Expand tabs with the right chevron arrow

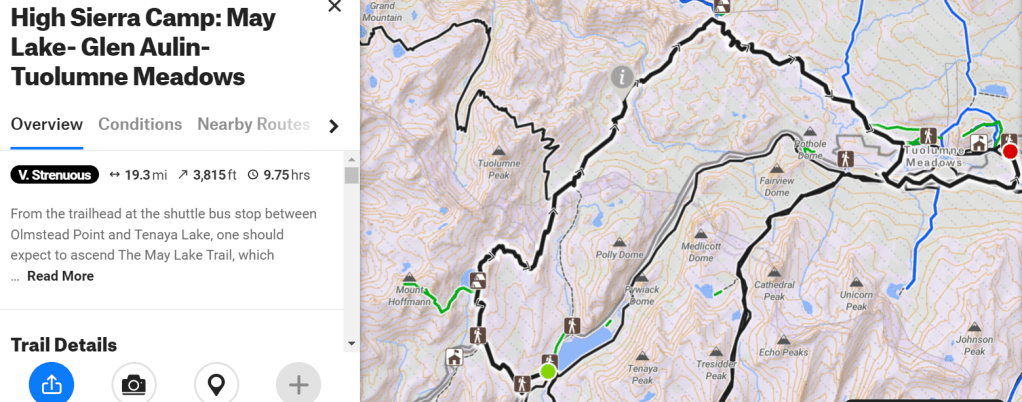(x=334, y=126)
